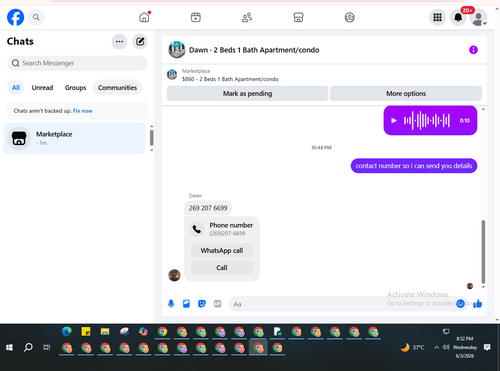The height and width of the screenshot is (371, 500).
Task: Open the Facebook logo home link
Action: (16, 17)
